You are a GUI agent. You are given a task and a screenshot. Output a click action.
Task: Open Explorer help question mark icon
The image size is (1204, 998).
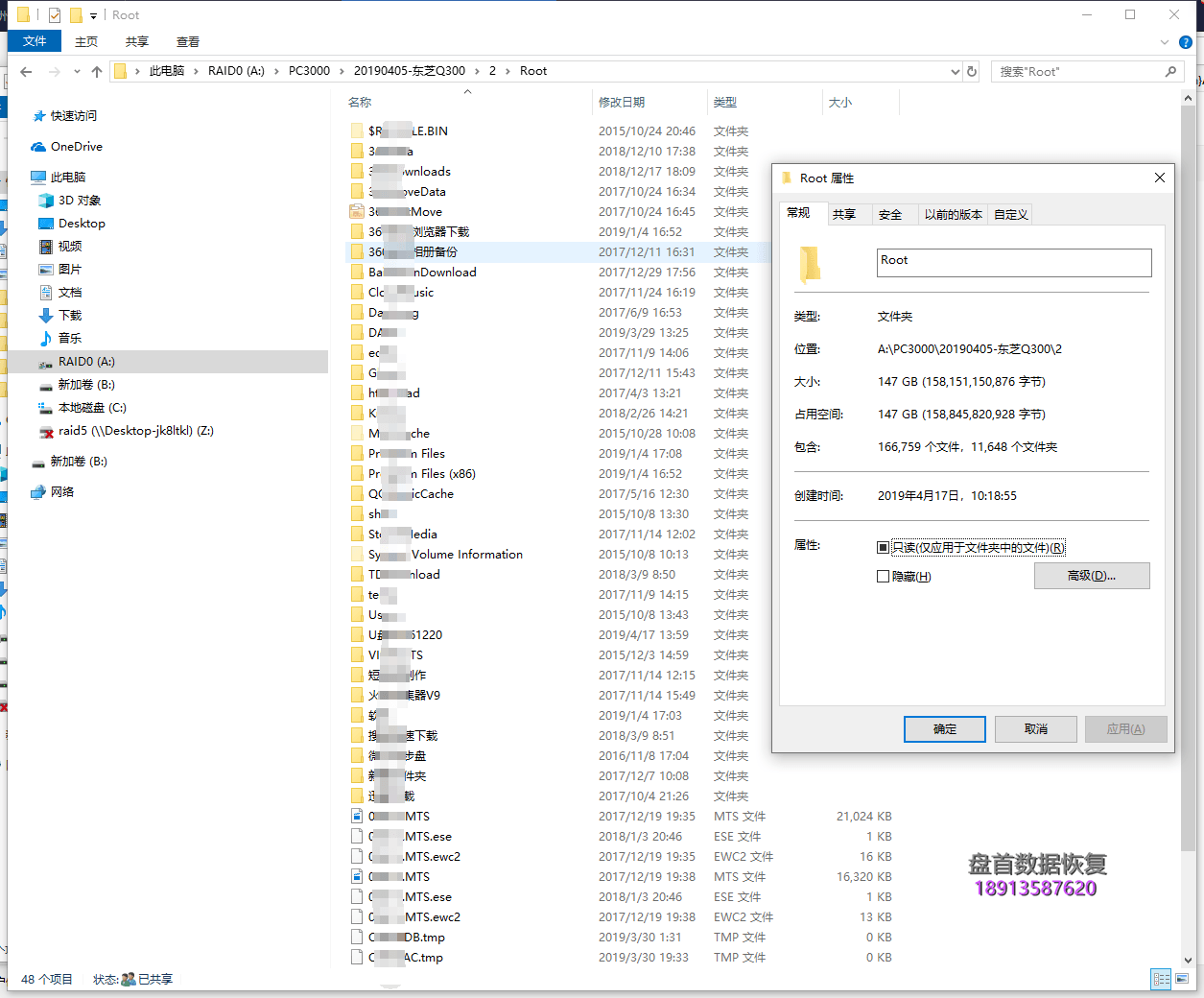point(1185,42)
